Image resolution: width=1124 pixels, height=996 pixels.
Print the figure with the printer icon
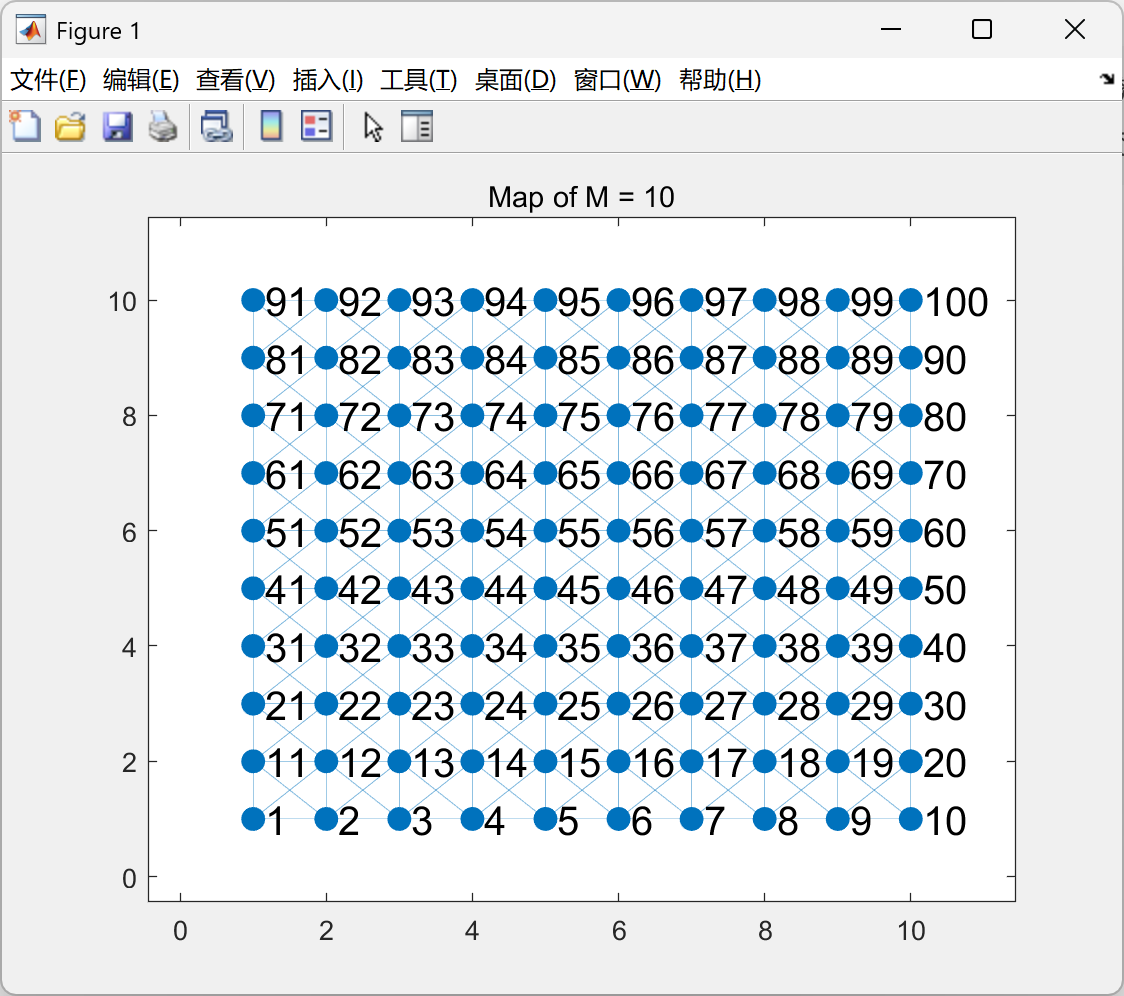pyautogui.click(x=163, y=127)
